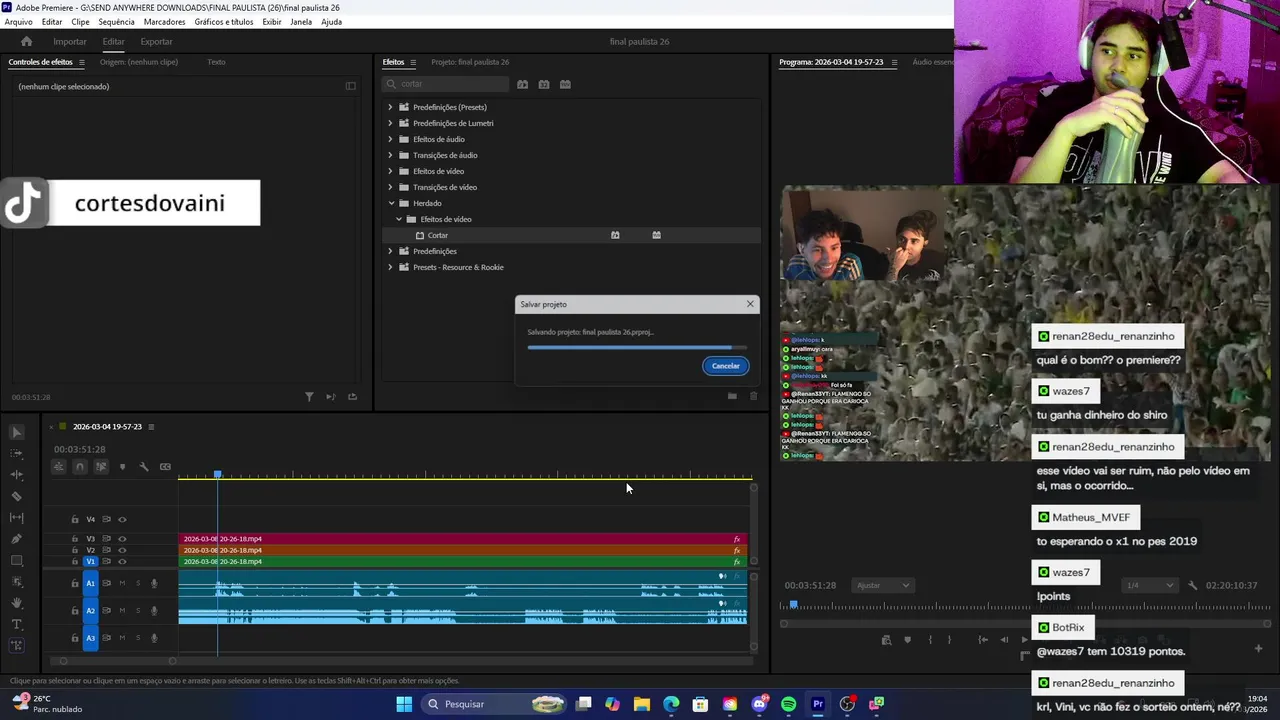
Task: Toggle insert sequences as nests option
Action: [59, 467]
